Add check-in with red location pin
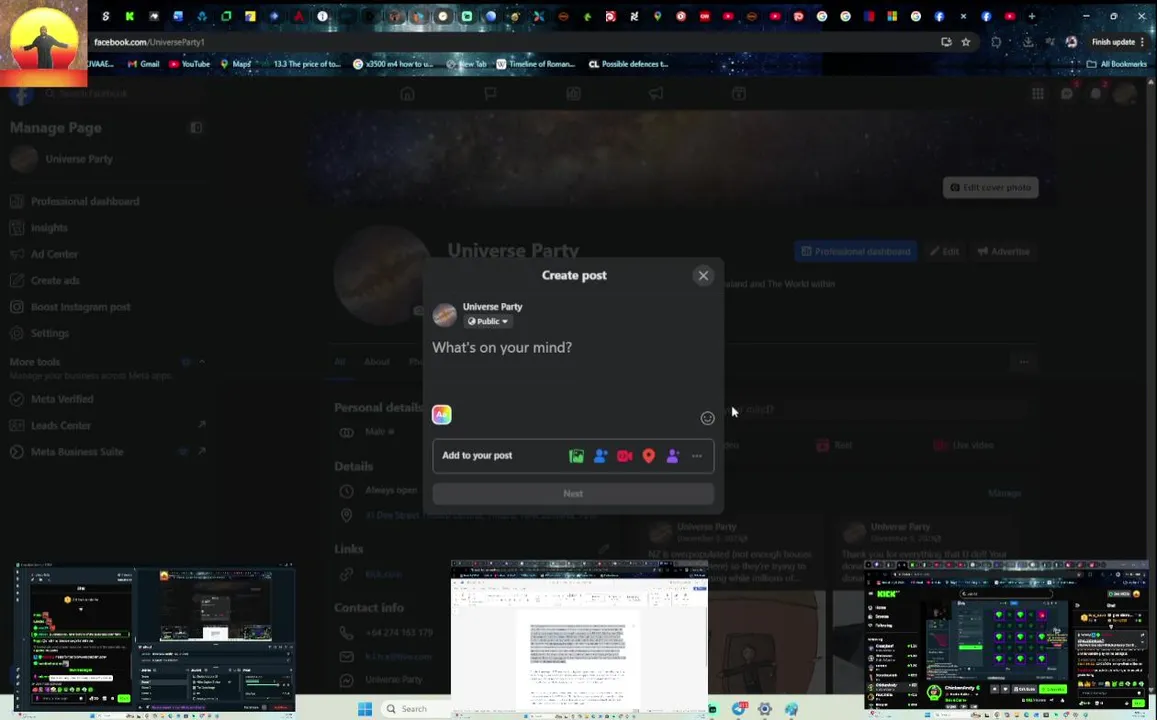The height and width of the screenshot is (720, 1157). click(649, 456)
